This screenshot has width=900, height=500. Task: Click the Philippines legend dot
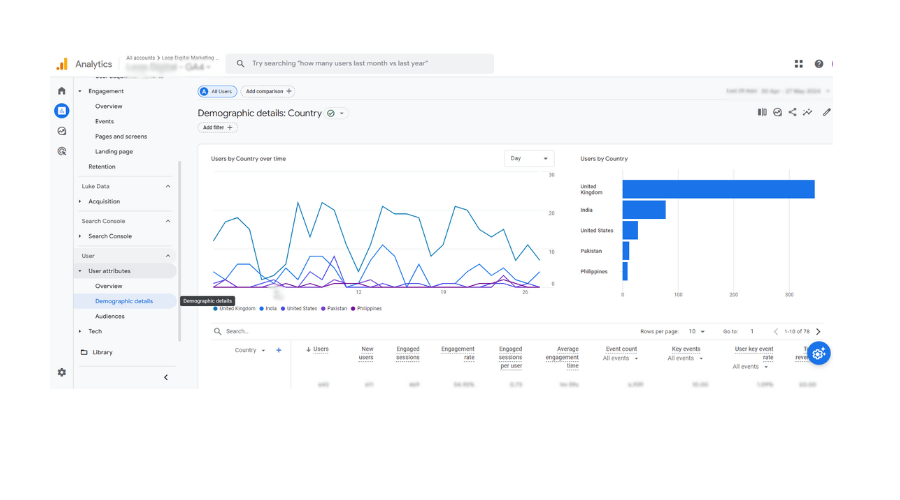coord(353,309)
